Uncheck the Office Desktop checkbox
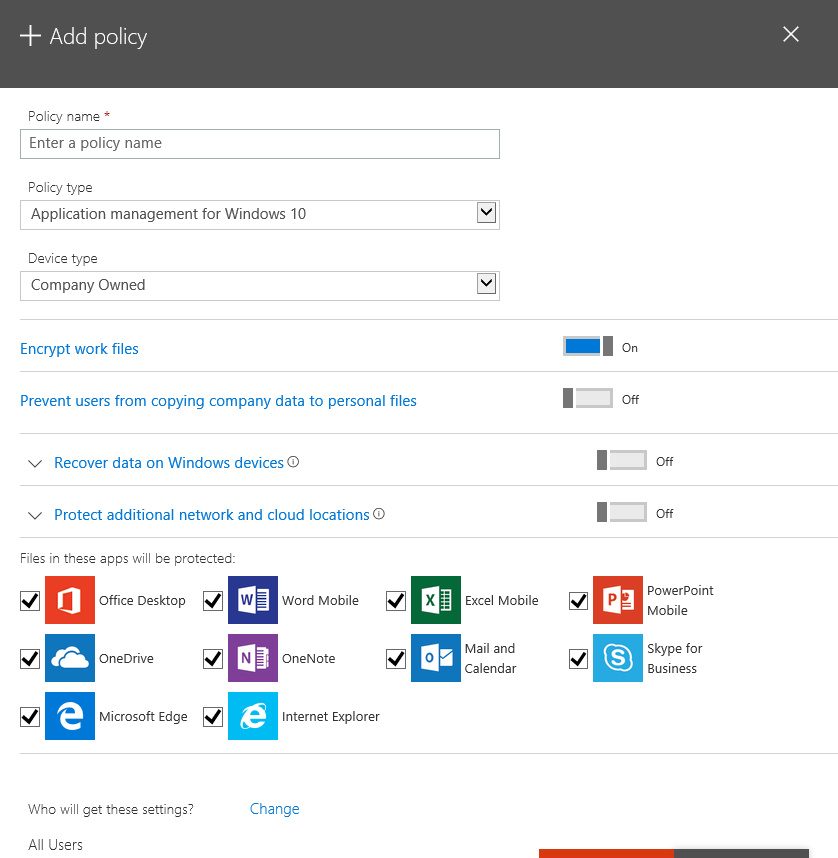This screenshot has width=838, height=858. 30,601
